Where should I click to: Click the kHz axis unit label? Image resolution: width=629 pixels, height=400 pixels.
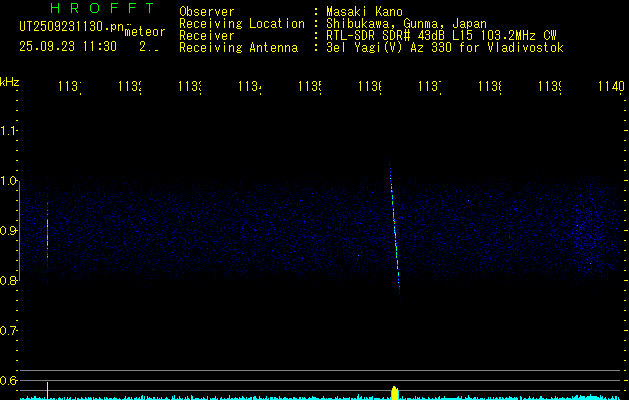pos(10,81)
